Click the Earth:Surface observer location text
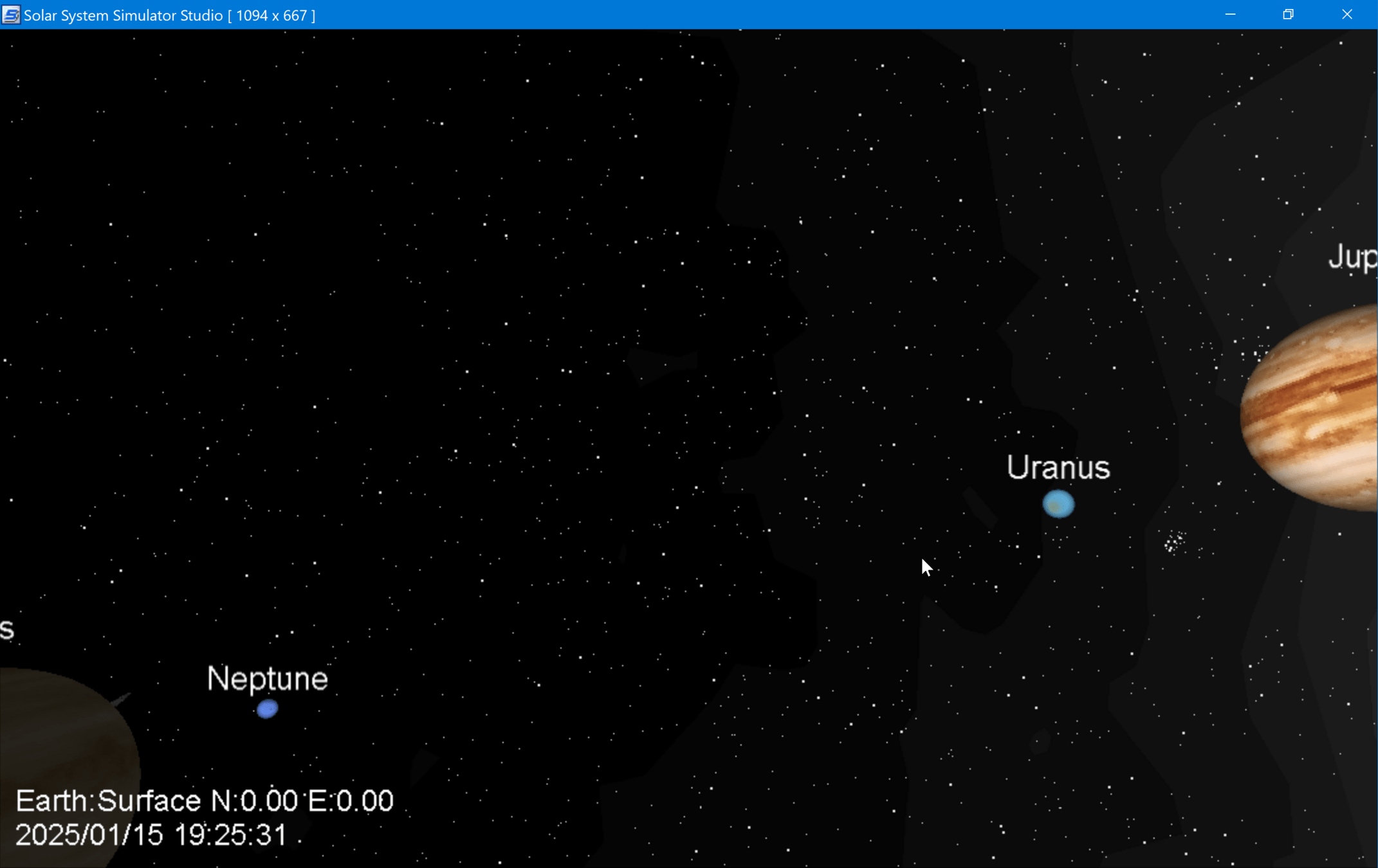 [108, 801]
